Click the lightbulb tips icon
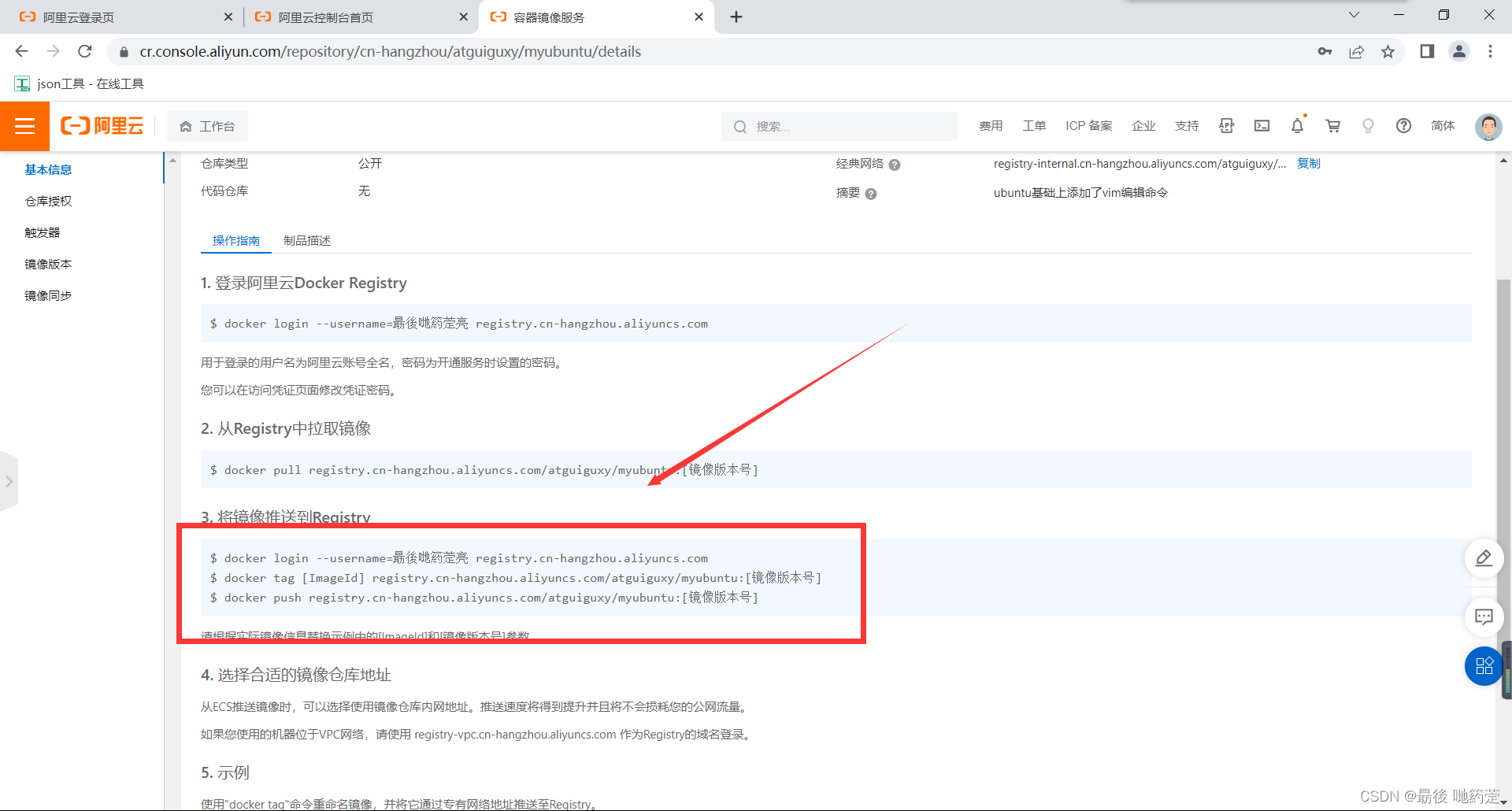This screenshot has width=1512, height=811. click(x=1369, y=126)
